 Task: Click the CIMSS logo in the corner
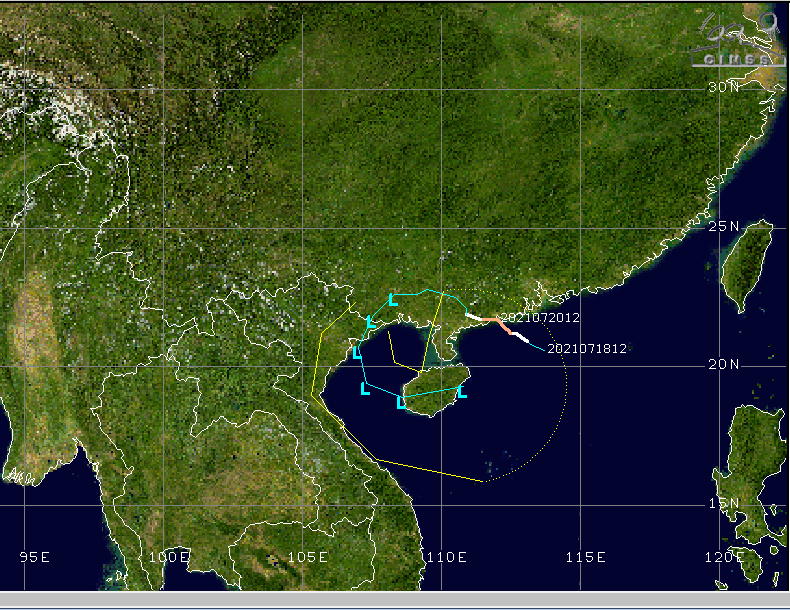[737, 42]
